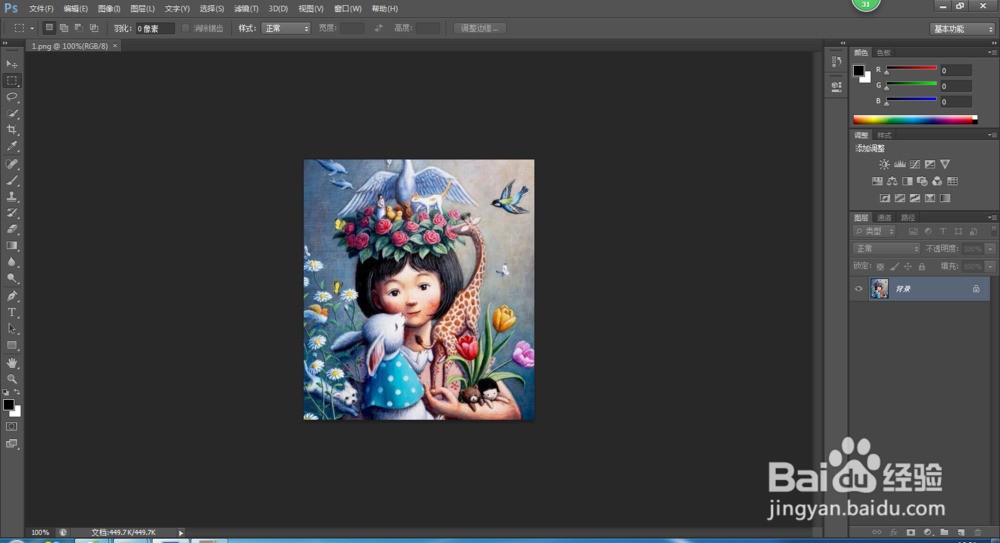Choose Intersect with Selection mode
This screenshot has width=1000, height=543.
click(94, 28)
